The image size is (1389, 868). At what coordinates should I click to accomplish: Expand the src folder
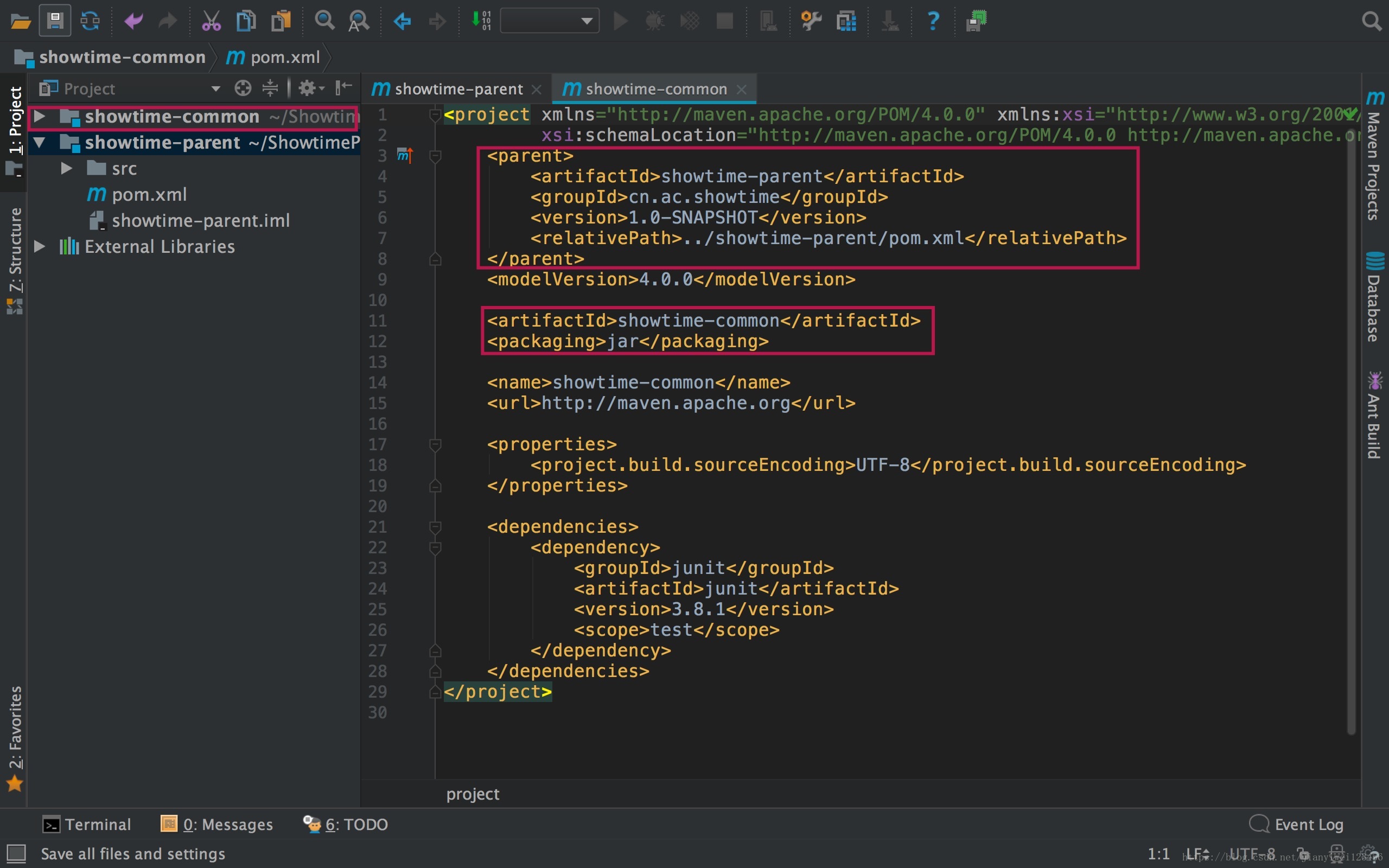[x=66, y=169]
